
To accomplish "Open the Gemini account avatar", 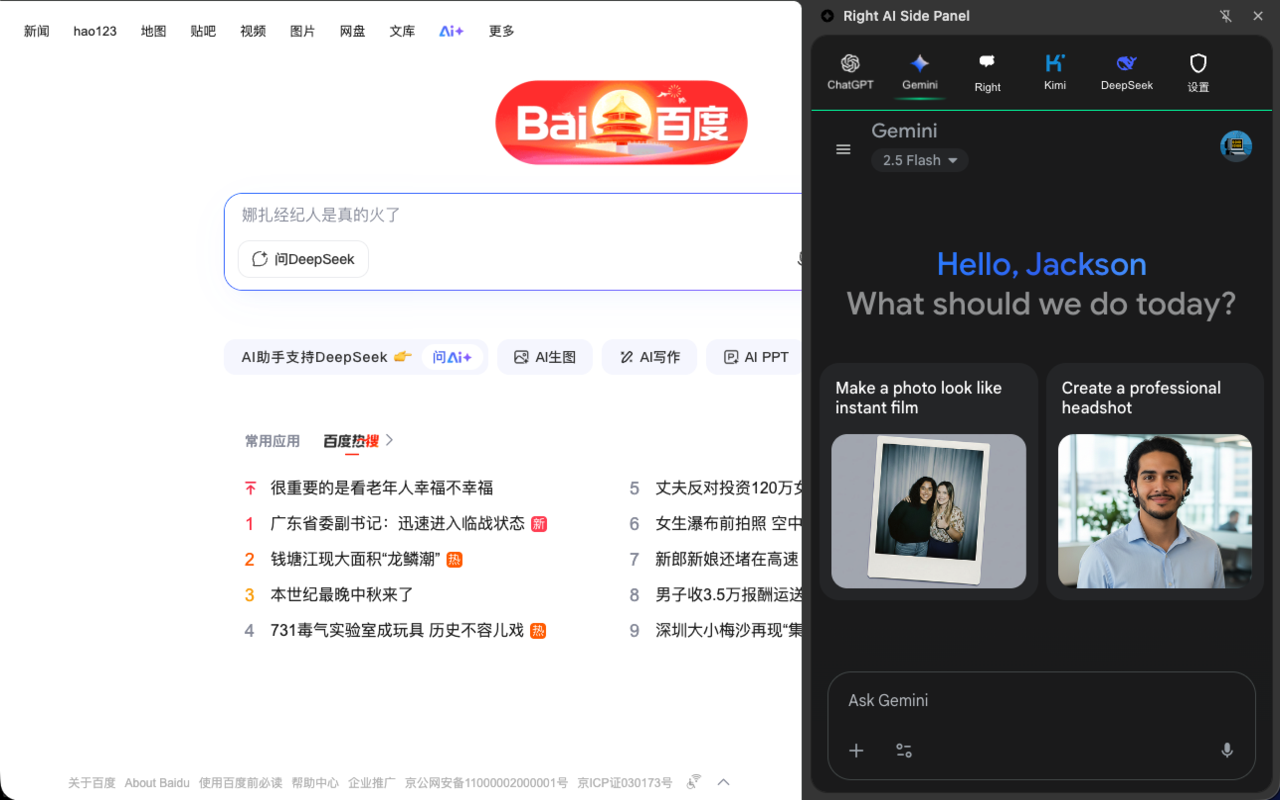I will tap(1236, 146).
